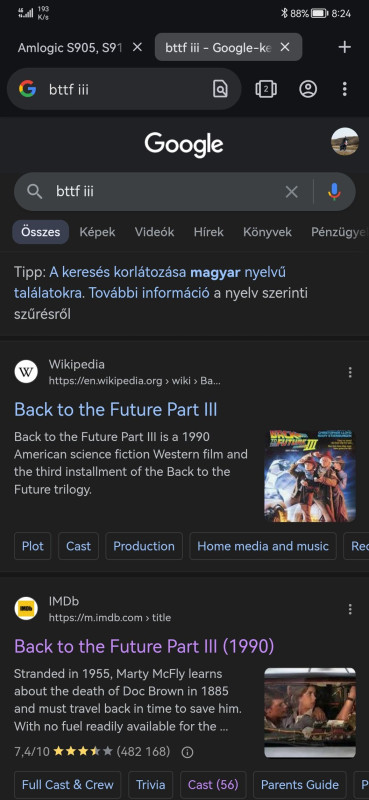Open the browser account profile icon
This screenshot has height=800, width=369.
click(x=308, y=89)
